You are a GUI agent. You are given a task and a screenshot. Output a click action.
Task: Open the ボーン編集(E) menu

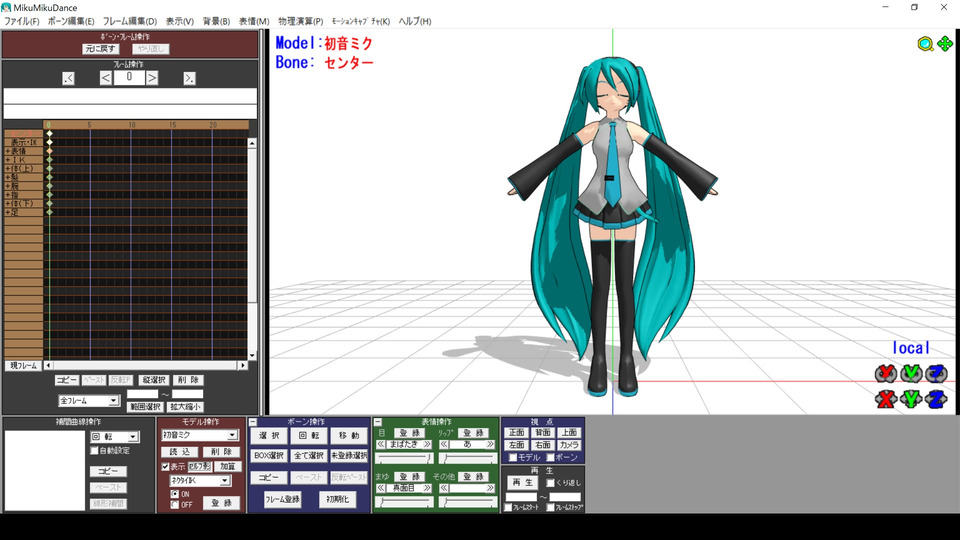point(71,21)
